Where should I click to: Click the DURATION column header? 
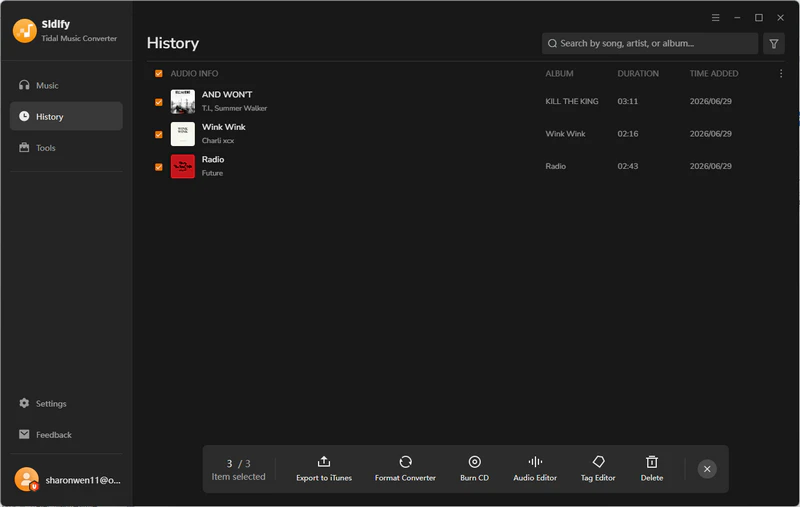(638, 73)
